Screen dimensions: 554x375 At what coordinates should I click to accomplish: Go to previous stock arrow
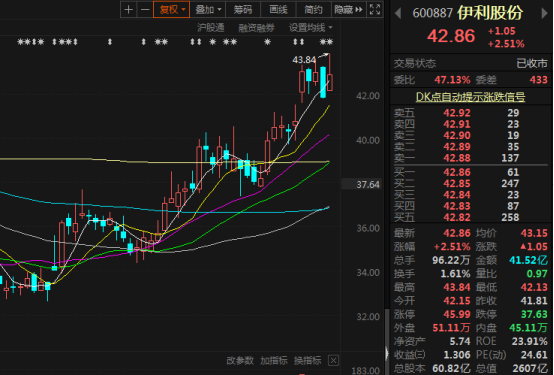pos(398,14)
